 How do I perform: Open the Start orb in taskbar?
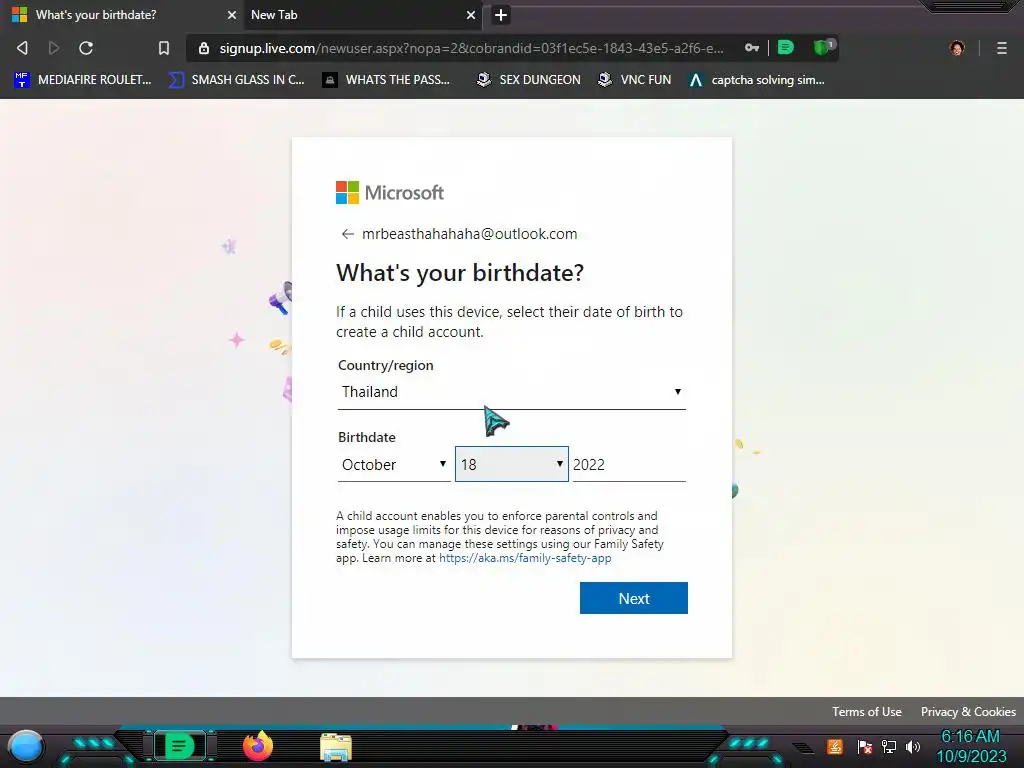pos(26,746)
